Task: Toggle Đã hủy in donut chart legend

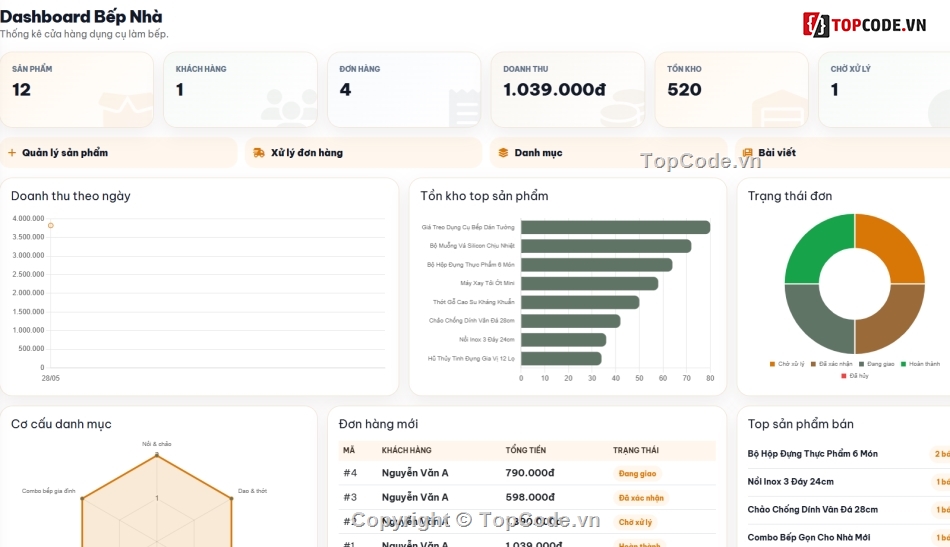Action: [x=855, y=376]
